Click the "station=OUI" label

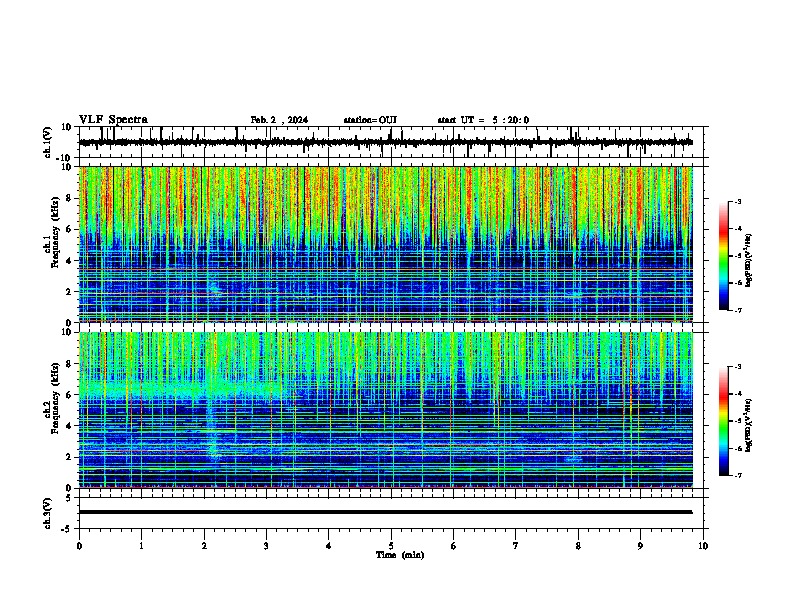tap(370, 120)
